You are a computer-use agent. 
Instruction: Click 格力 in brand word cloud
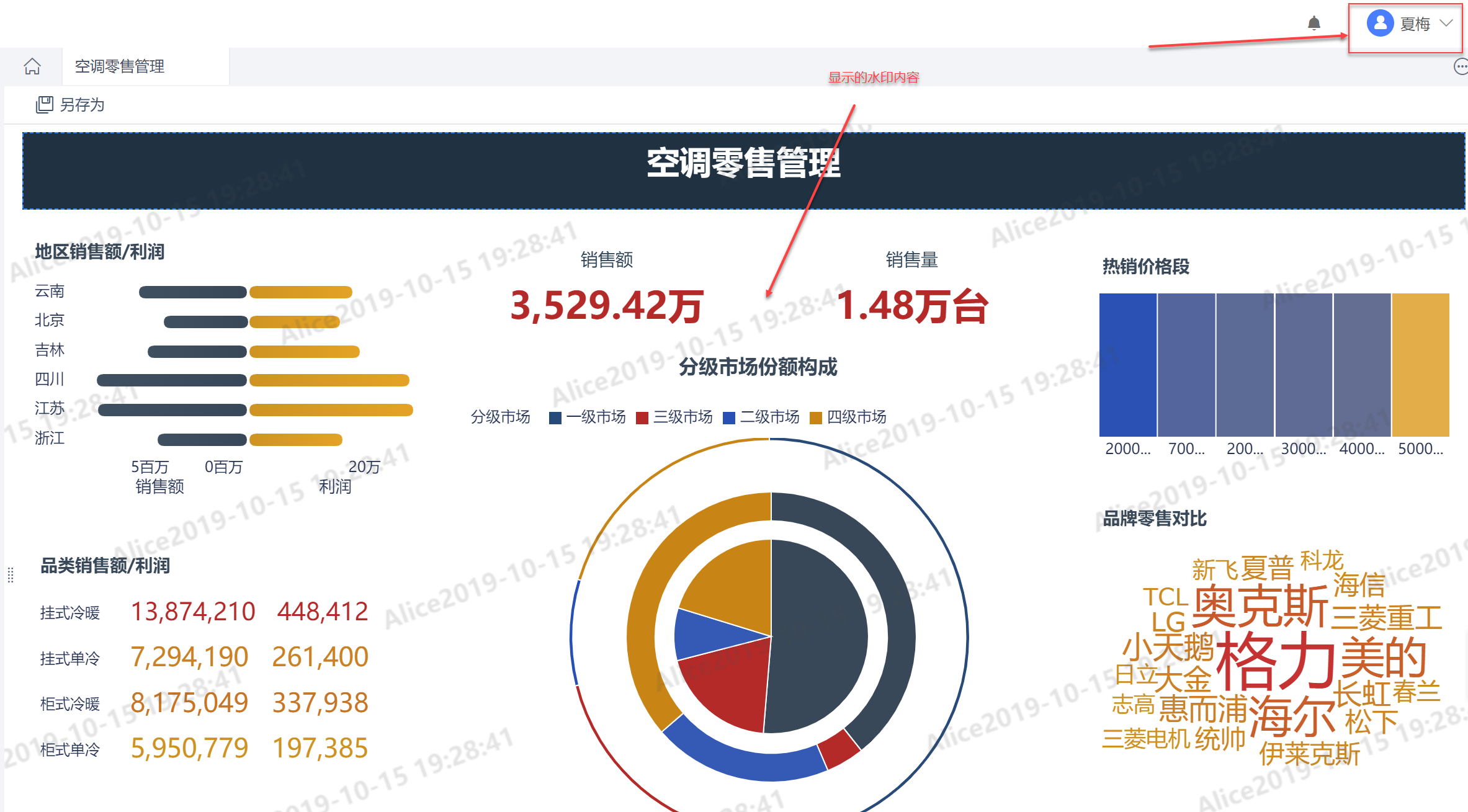click(x=1275, y=661)
